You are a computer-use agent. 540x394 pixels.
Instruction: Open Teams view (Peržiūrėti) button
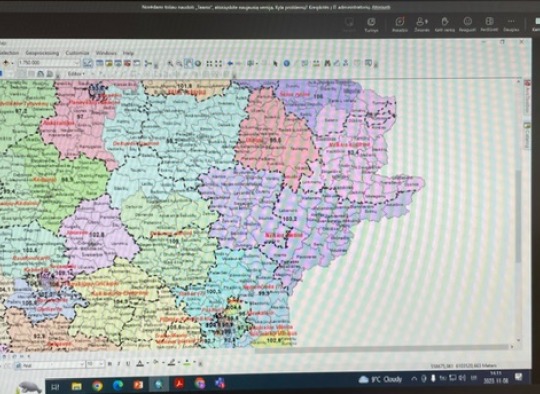[x=489, y=24]
